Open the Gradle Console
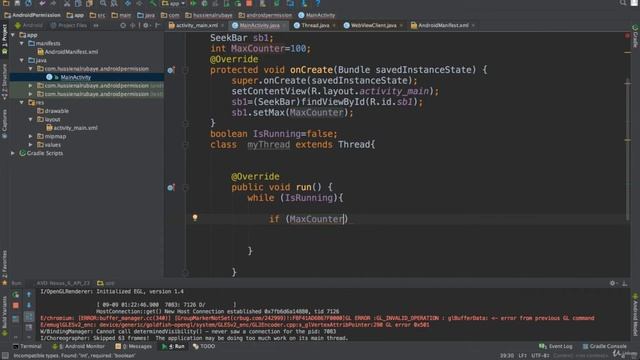Screen dimensions: 640x360 (x=604, y=347)
